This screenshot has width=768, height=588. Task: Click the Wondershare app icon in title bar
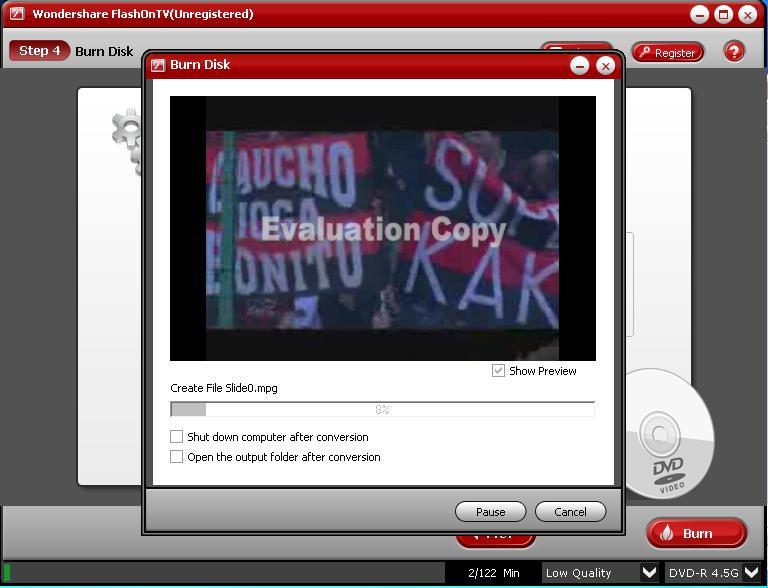coord(17,14)
